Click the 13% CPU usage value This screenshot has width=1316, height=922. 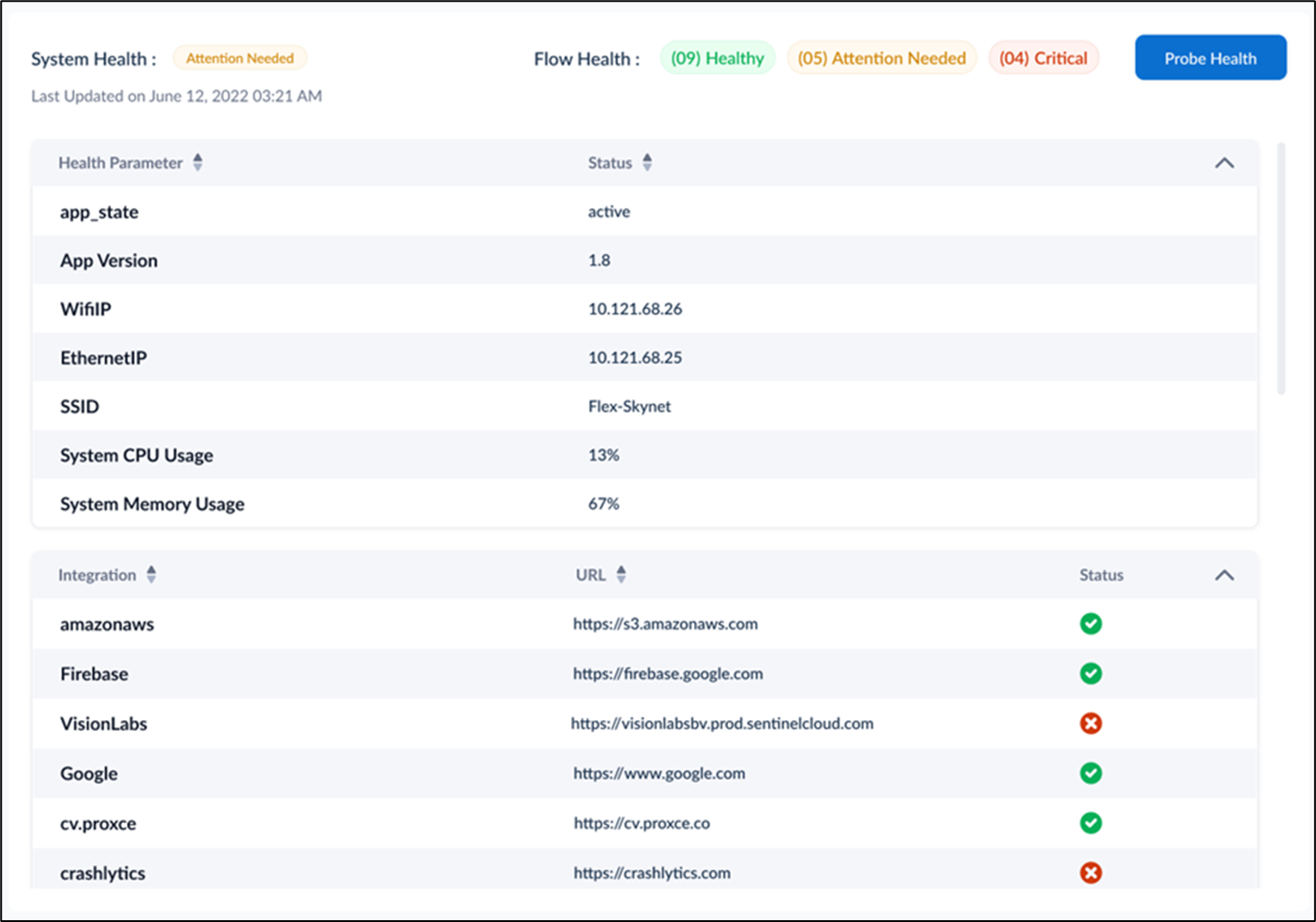point(604,455)
